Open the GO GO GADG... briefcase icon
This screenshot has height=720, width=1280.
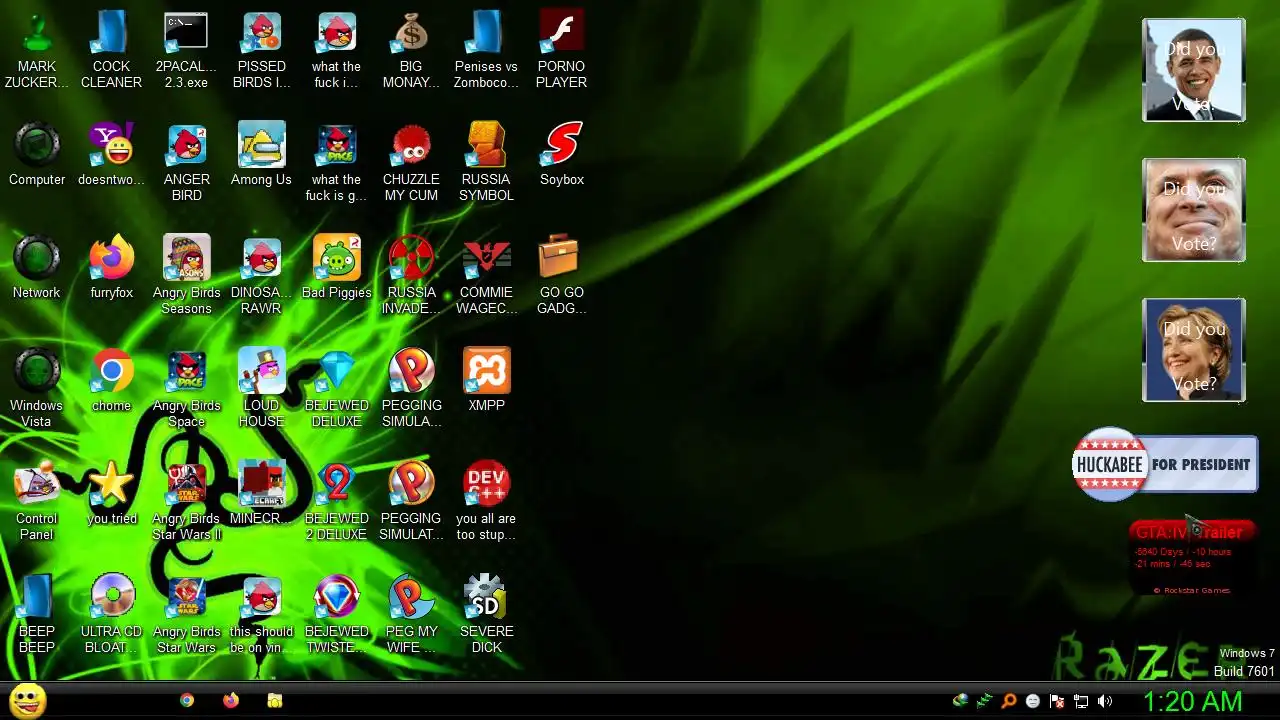click(x=561, y=276)
